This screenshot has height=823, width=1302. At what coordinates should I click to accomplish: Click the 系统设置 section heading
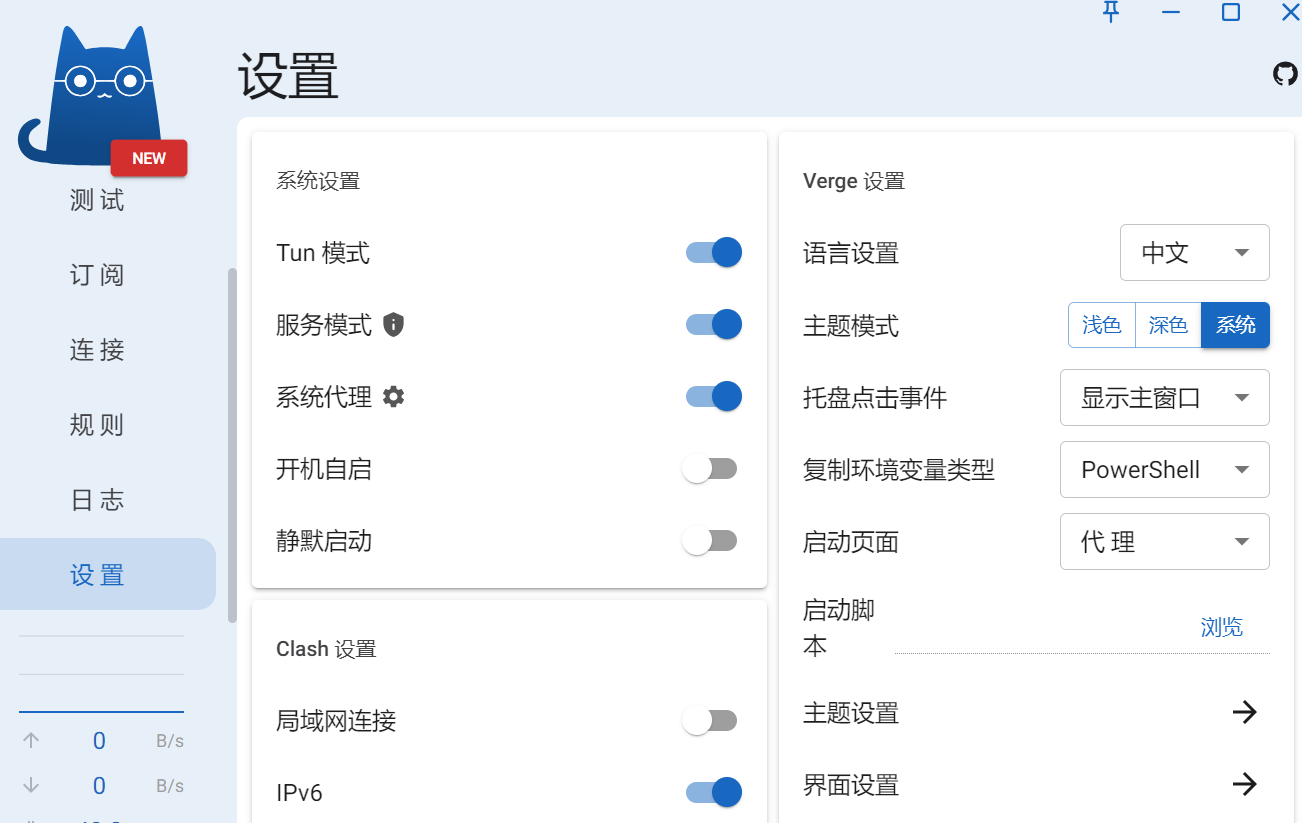(x=318, y=181)
